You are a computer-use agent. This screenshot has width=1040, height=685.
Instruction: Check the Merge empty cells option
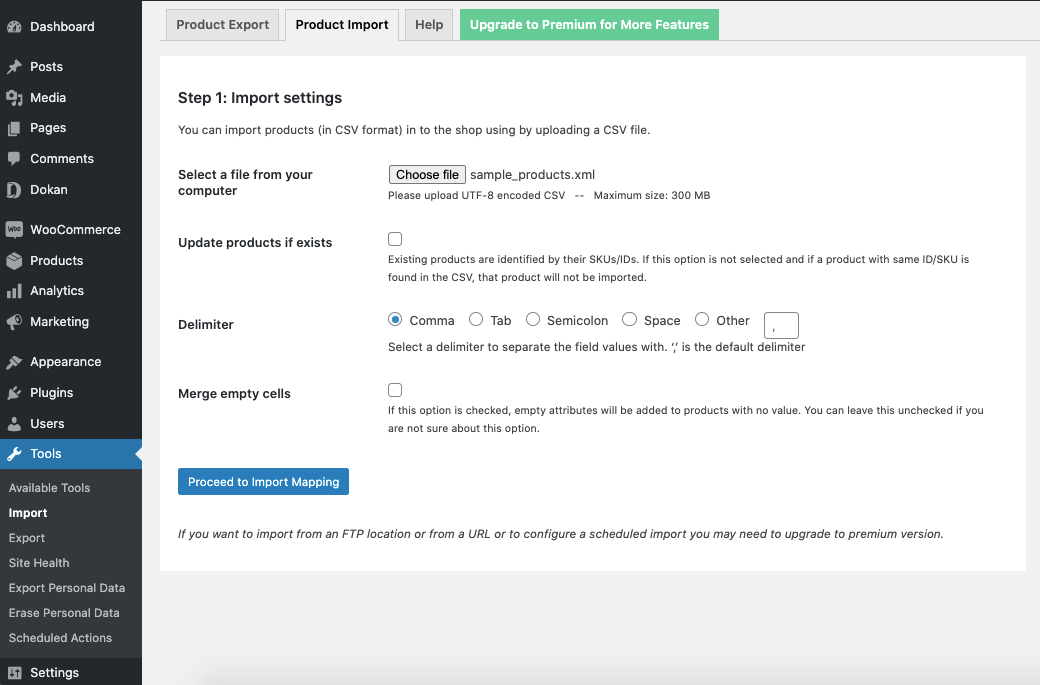pyautogui.click(x=395, y=390)
